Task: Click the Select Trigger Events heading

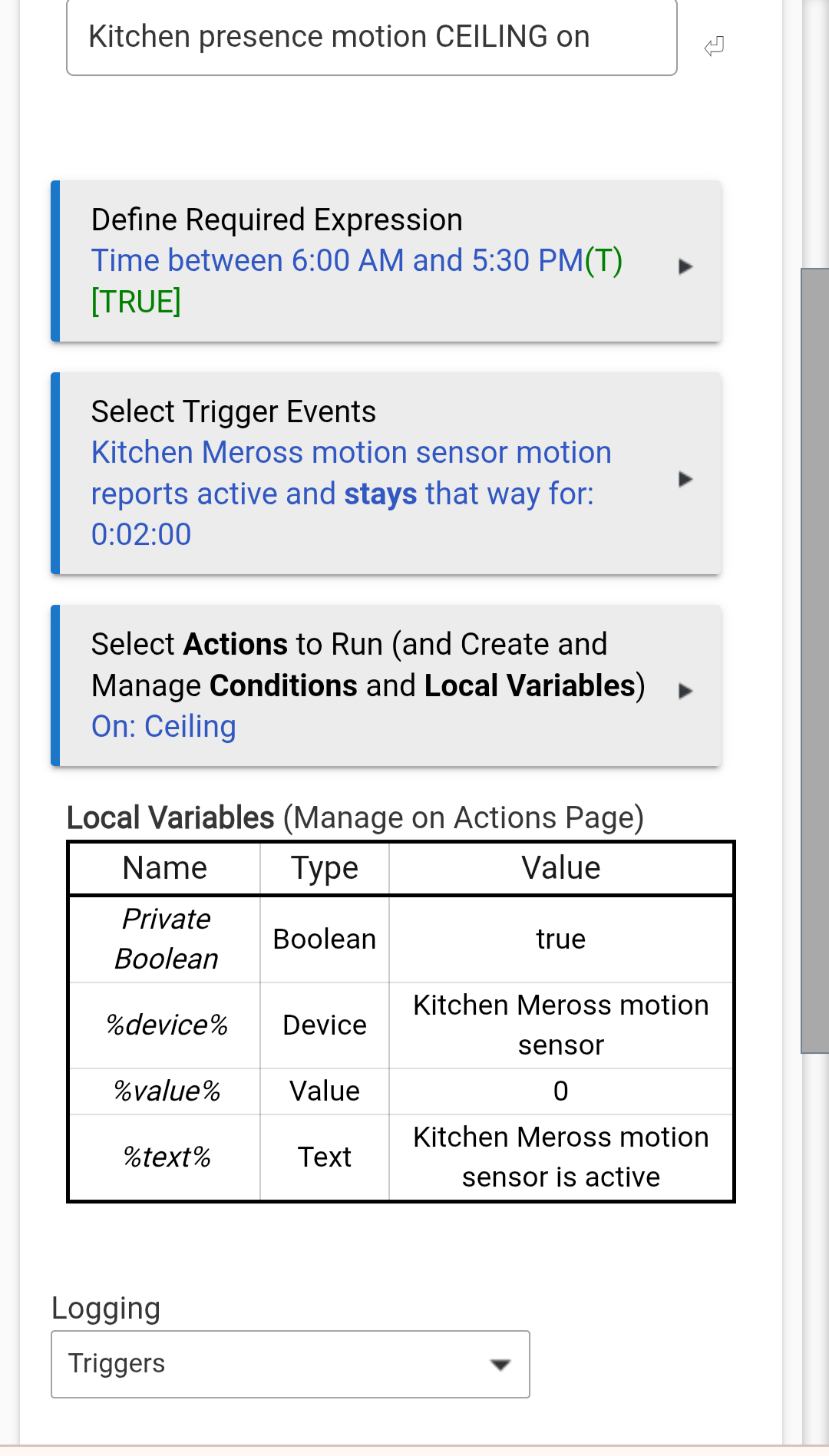Action: (x=233, y=412)
